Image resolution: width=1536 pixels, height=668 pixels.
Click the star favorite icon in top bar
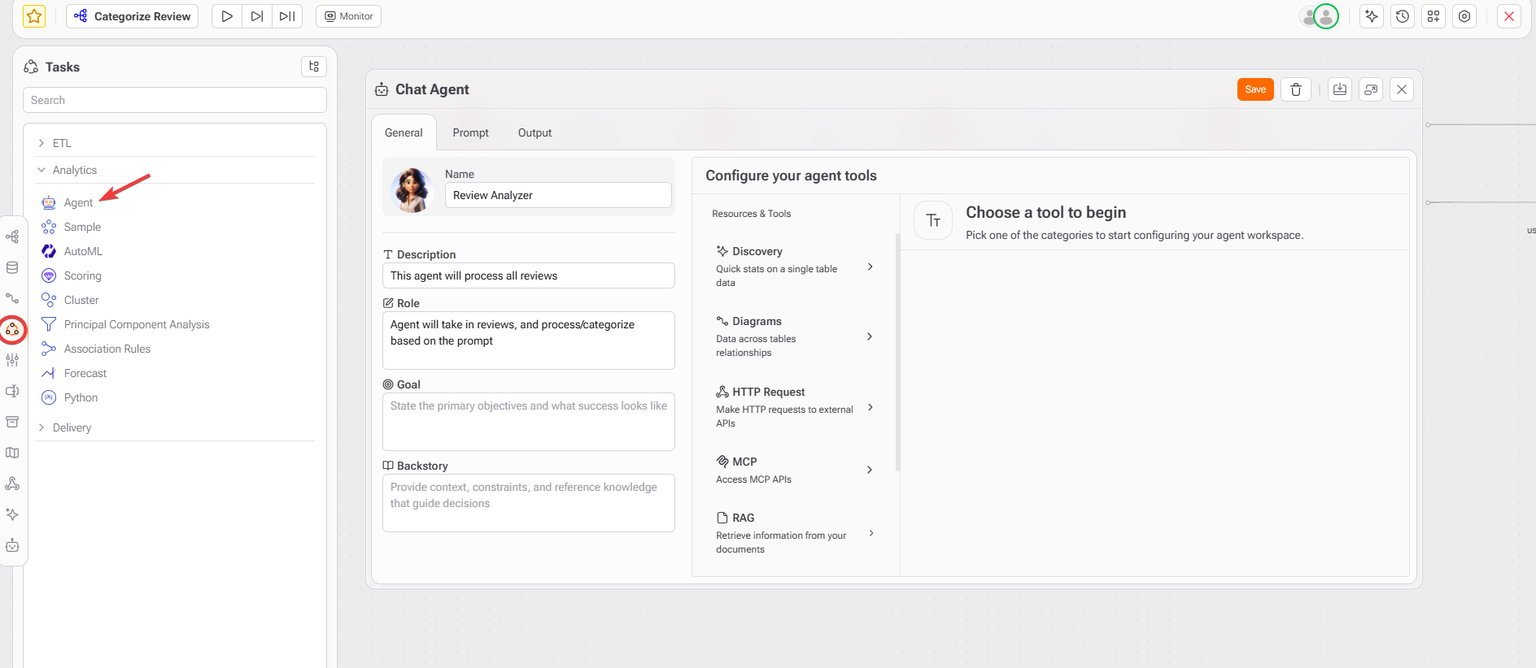[34, 16]
